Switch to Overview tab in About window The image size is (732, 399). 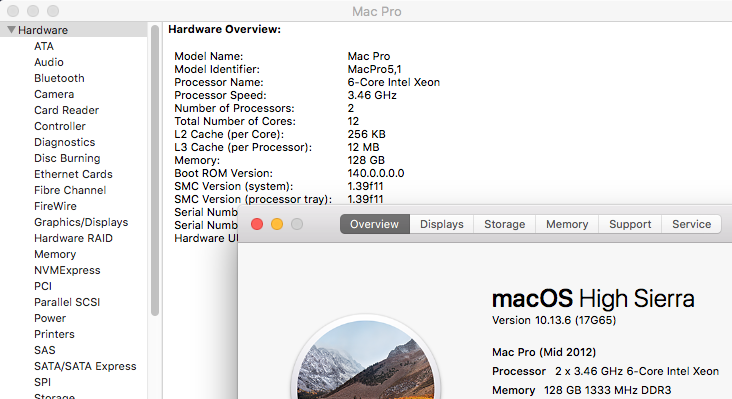(x=375, y=224)
